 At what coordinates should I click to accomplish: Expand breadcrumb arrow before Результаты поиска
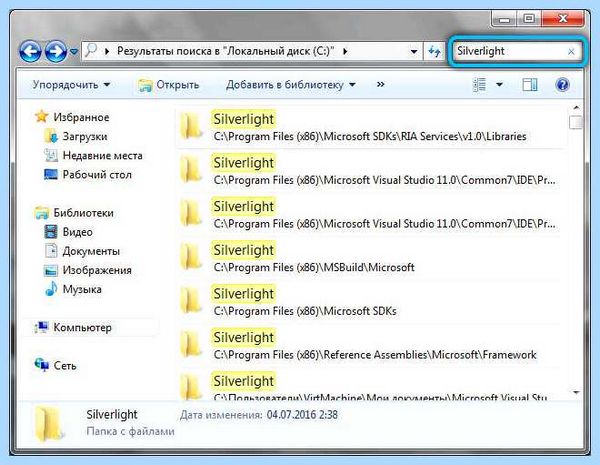click(107, 51)
